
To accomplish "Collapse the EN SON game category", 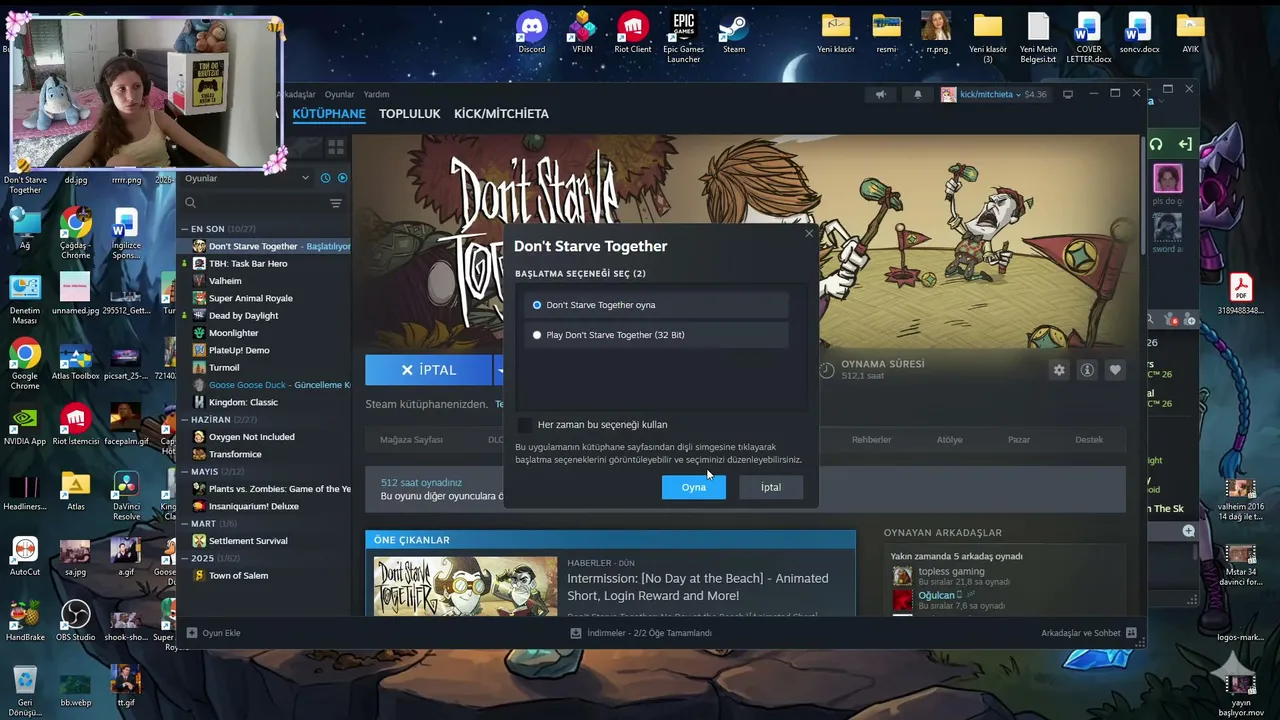I will coord(184,229).
